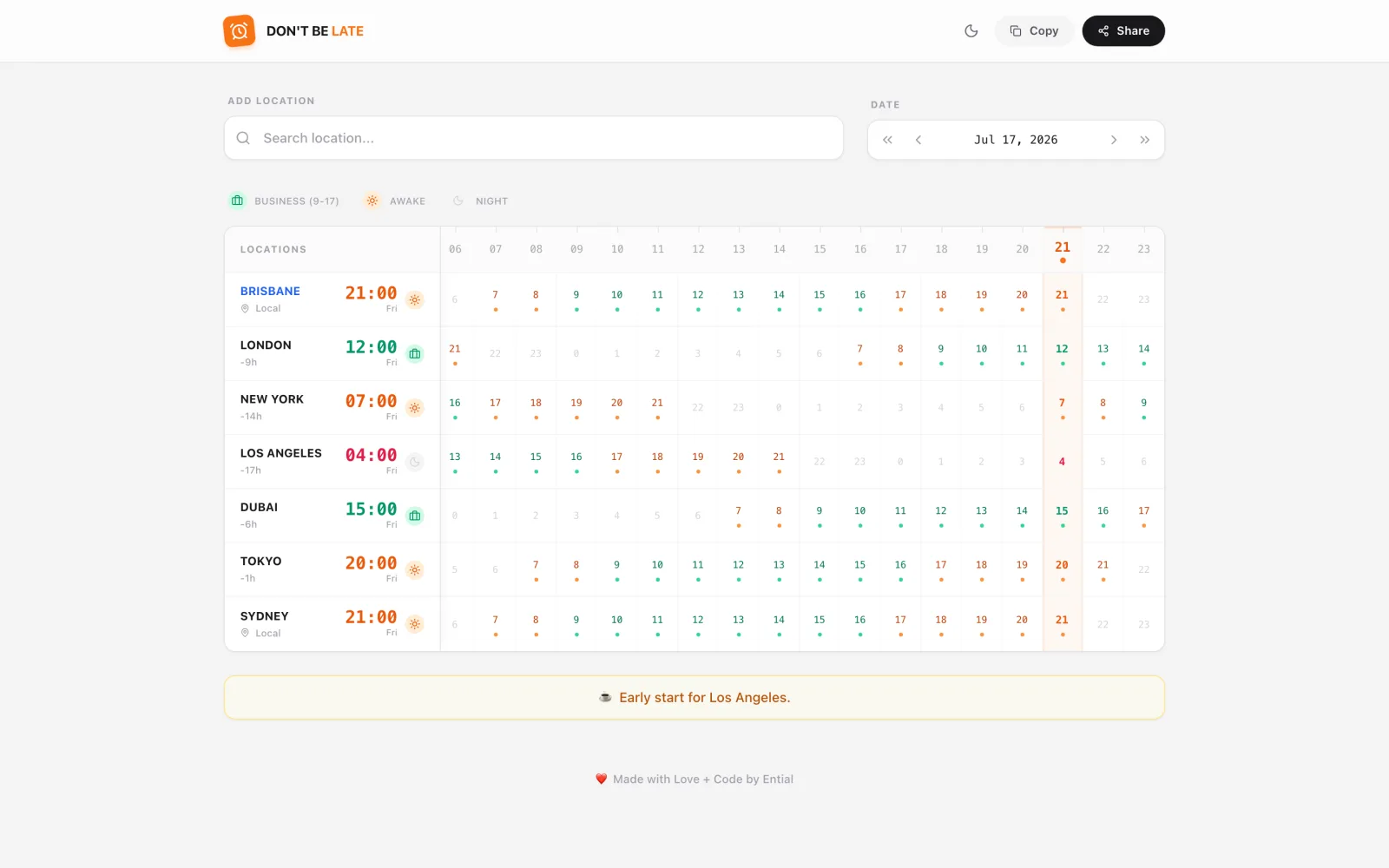Click the briefcase icon in Dubai row

point(415,516)
